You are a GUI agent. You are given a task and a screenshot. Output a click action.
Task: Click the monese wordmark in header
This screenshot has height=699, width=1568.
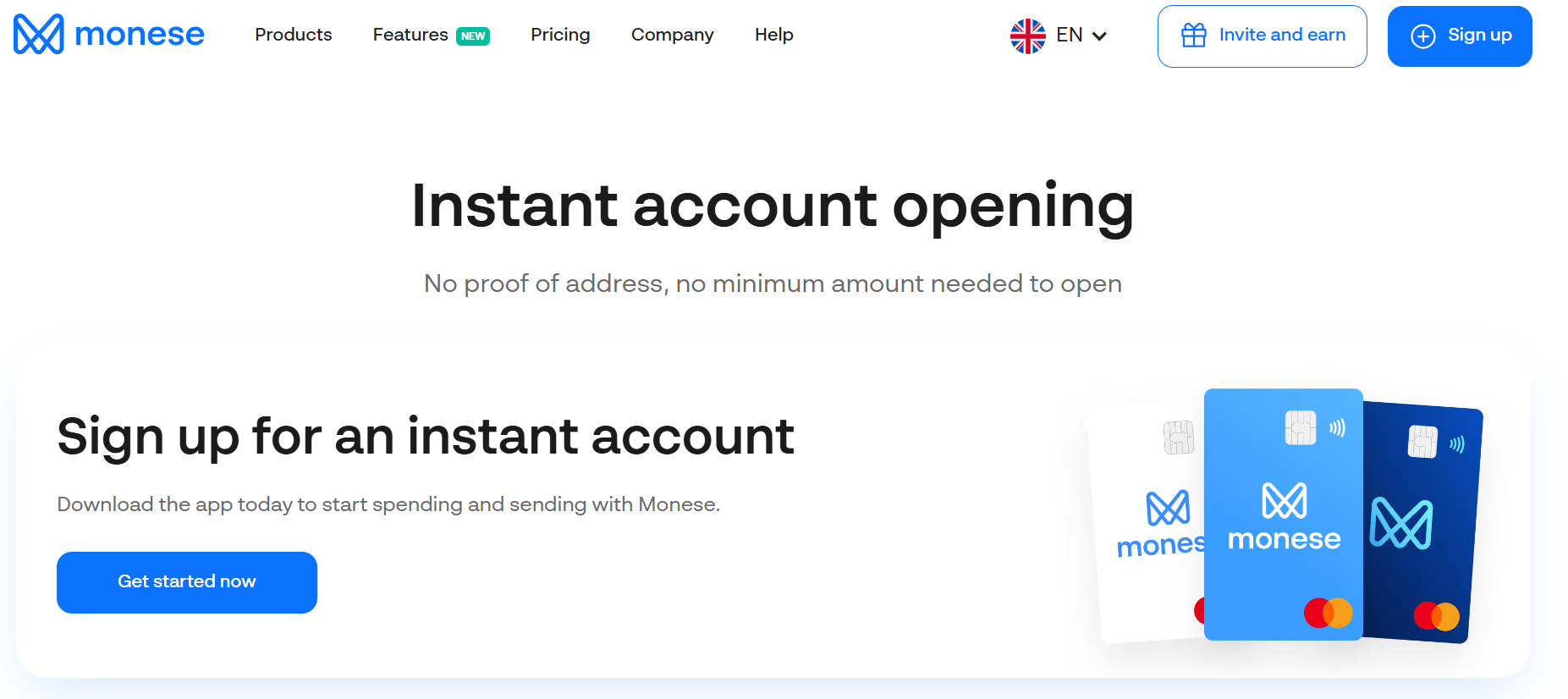pos(140,35)
